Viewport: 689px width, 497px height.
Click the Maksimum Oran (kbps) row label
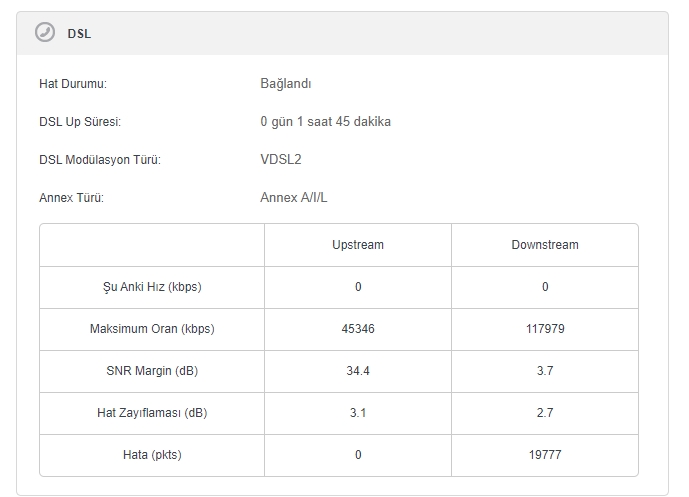[152, 329]
